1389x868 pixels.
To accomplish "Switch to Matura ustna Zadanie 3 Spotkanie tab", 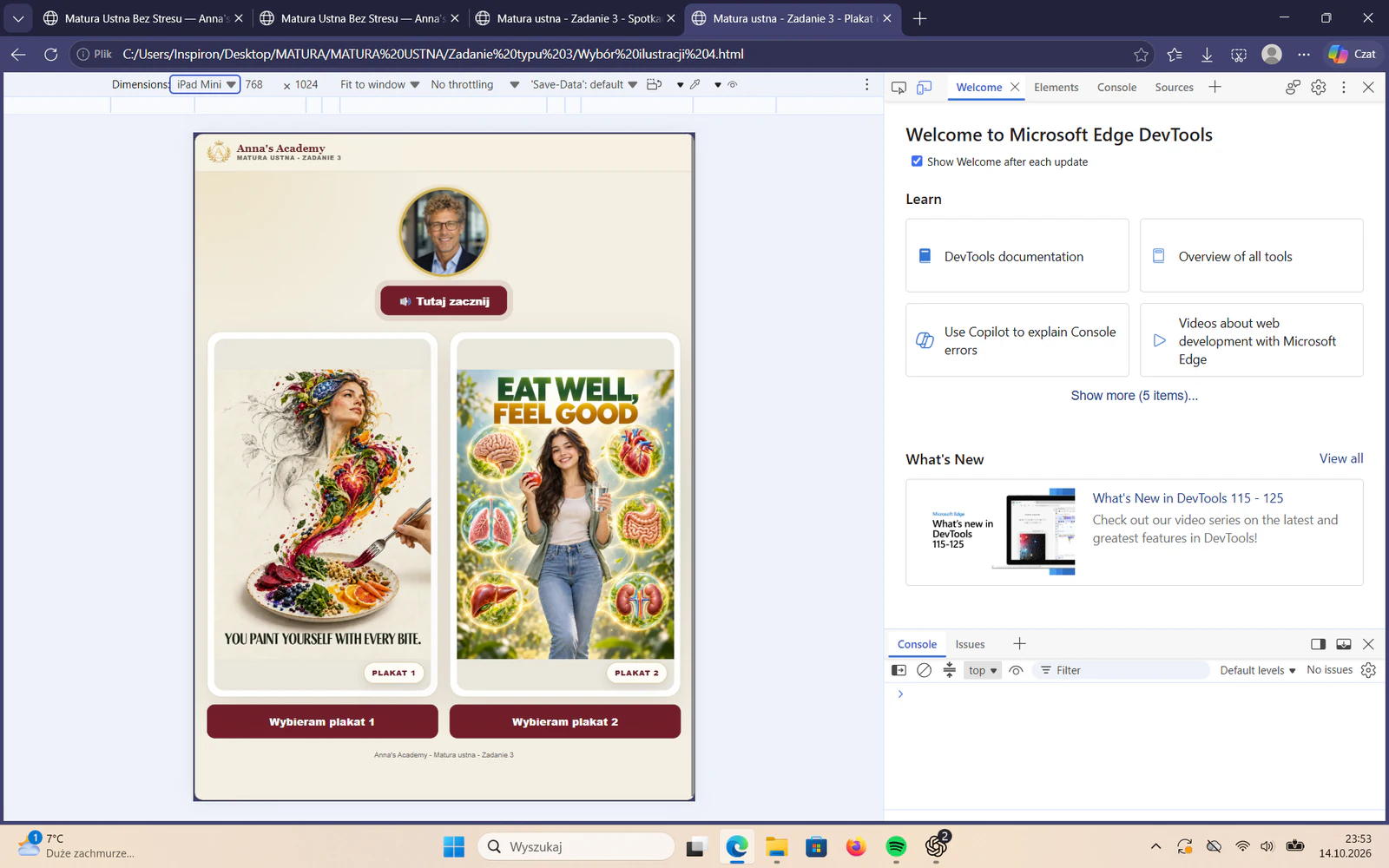I will coord(576,18).
